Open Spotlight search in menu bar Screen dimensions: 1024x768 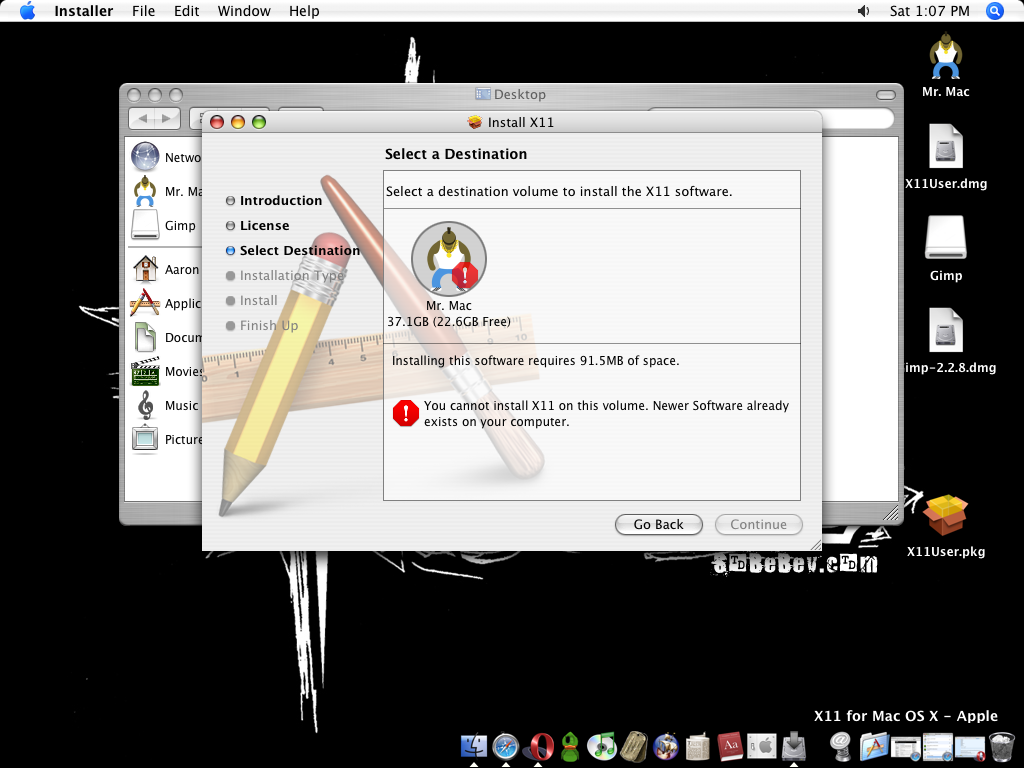coord(995,11)
